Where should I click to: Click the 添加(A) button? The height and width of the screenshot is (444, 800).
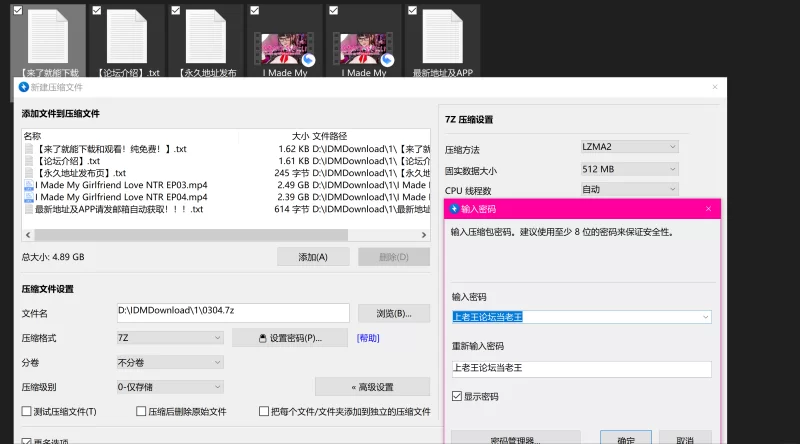[x=313, y=257]
